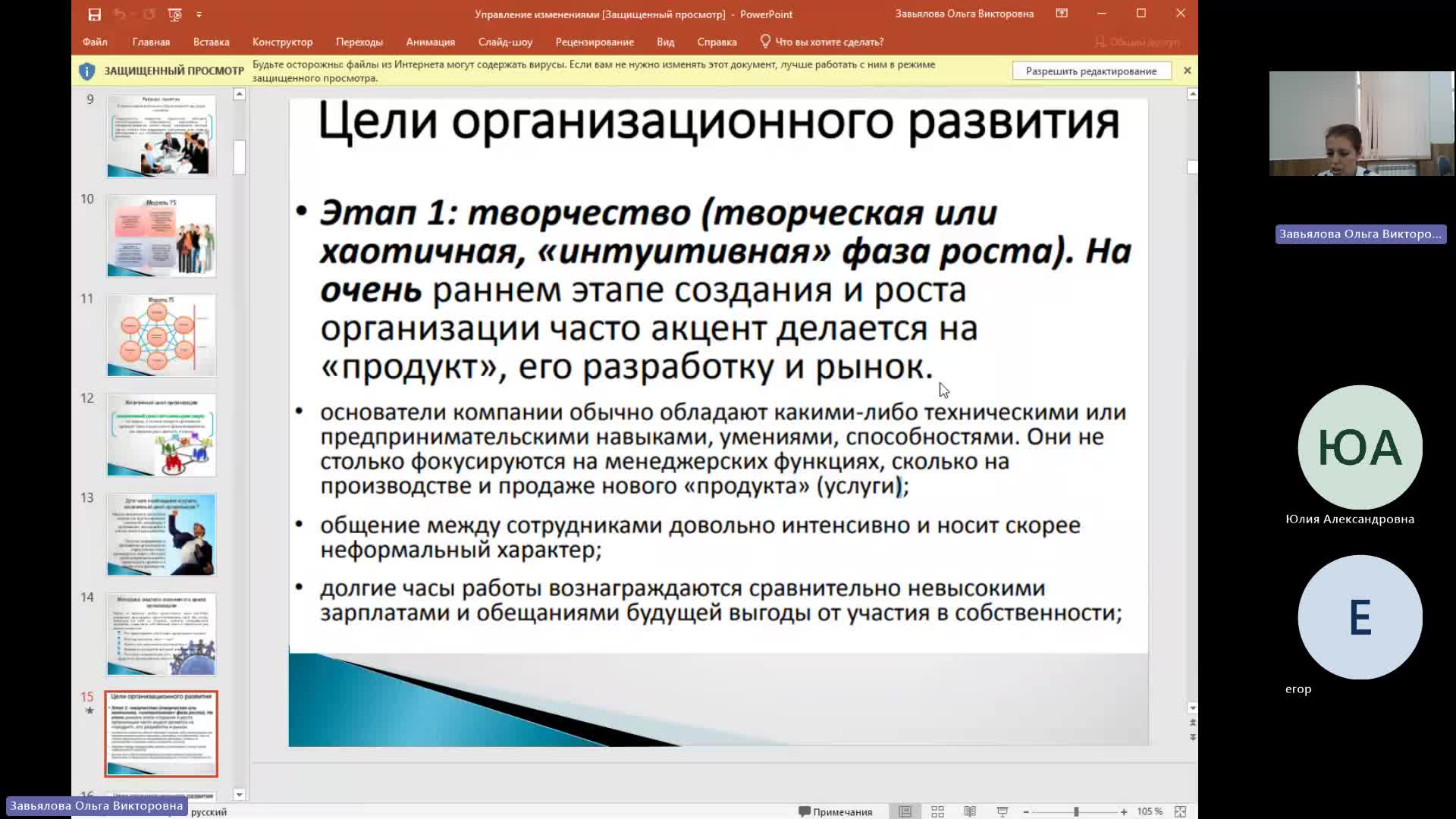
Task: Click the zoom slider handle
Action: pos(1075,811)
